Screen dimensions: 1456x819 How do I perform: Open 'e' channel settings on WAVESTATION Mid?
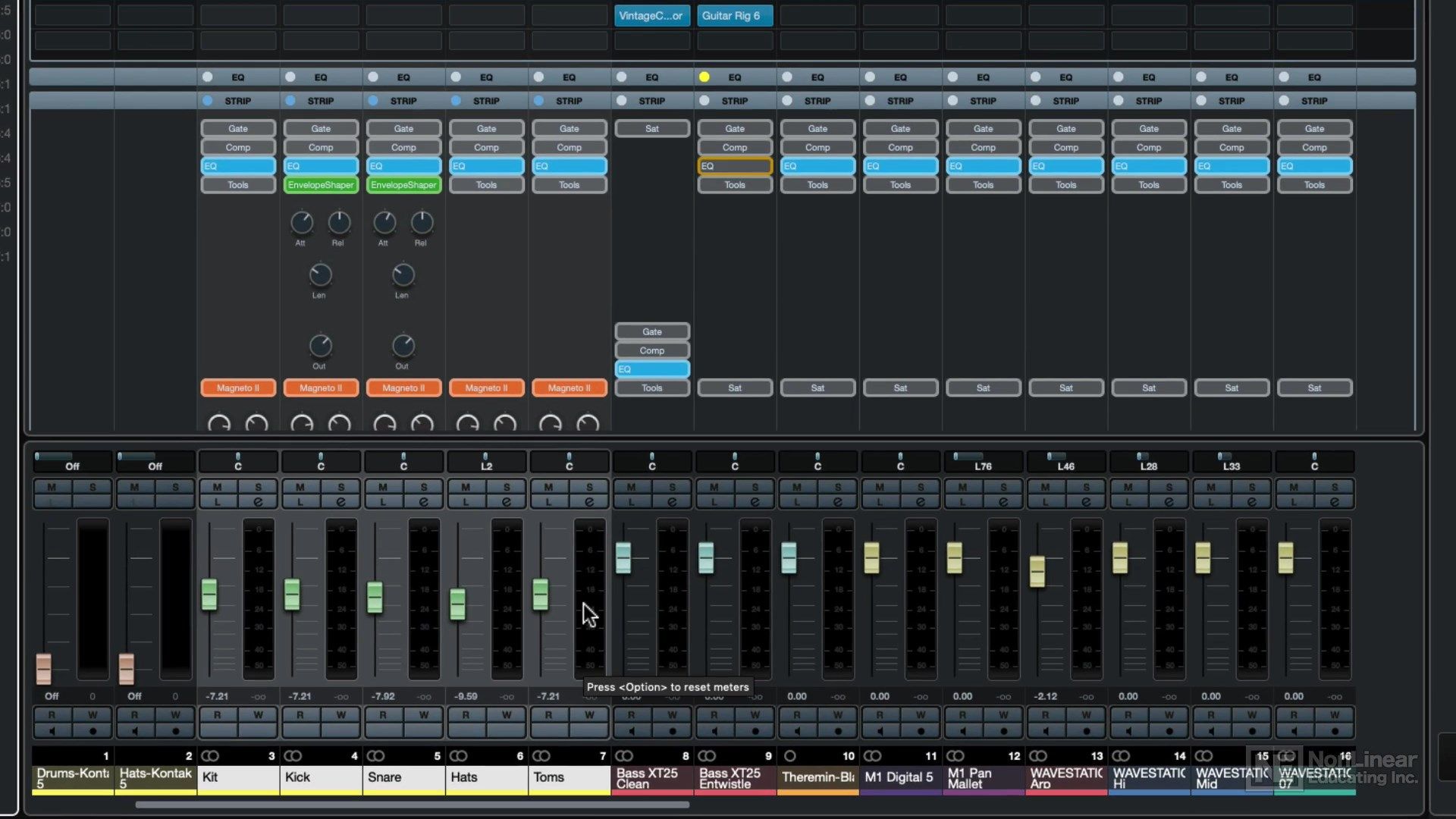click(1251, 502)
